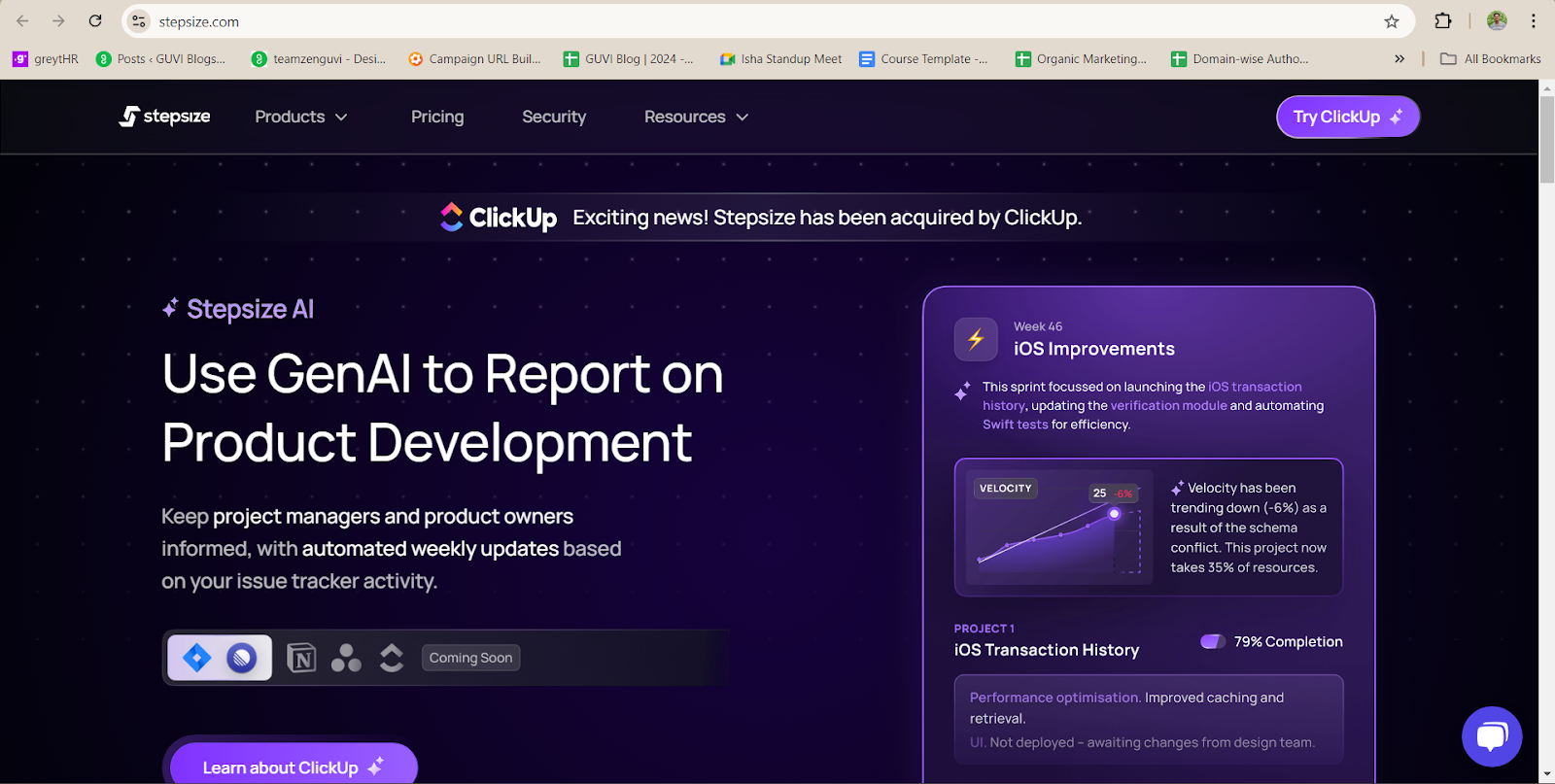Viewport: 1555px width, 784px height.
Task: Open the Chrome profile avatar
Action: pyautogui.click(x=1497, y=20)
